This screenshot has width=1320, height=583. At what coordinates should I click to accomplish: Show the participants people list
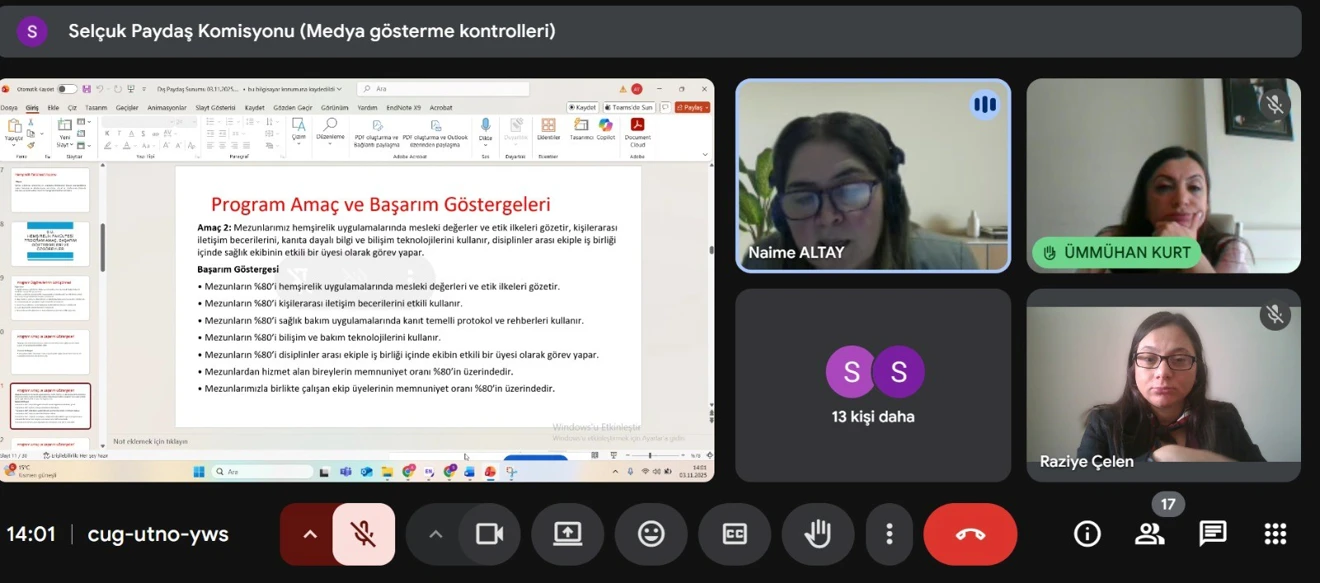[1150, 534]
